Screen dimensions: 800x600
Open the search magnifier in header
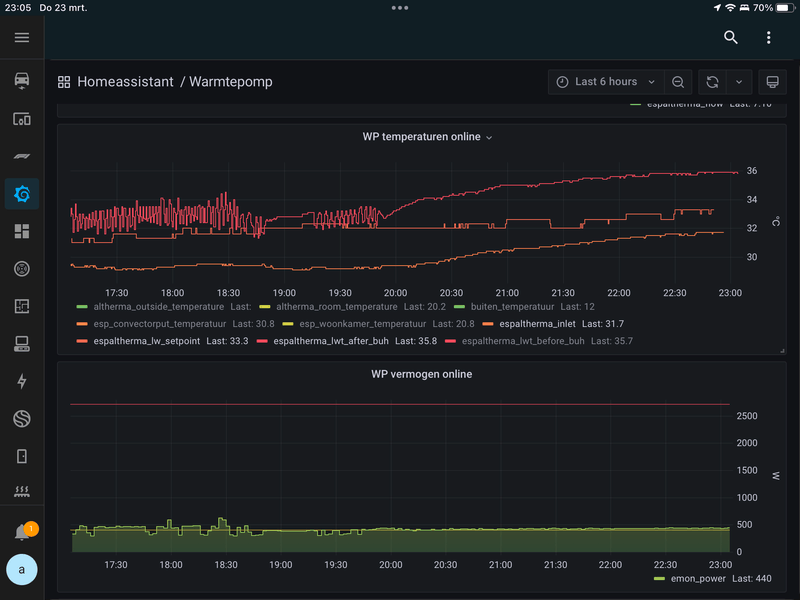(731, 38)
